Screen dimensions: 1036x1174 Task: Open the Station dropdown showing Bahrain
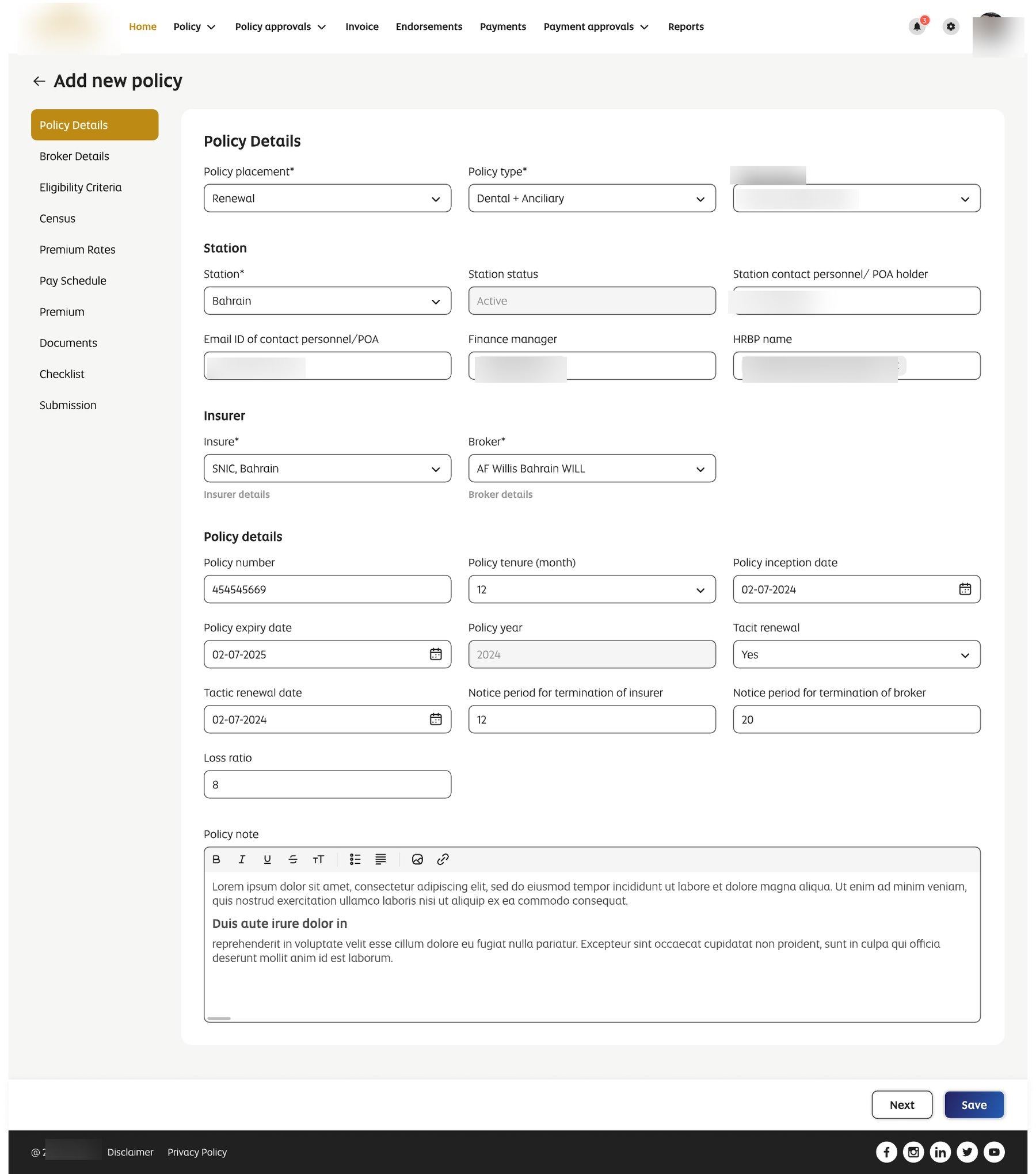tap(327, 300)
